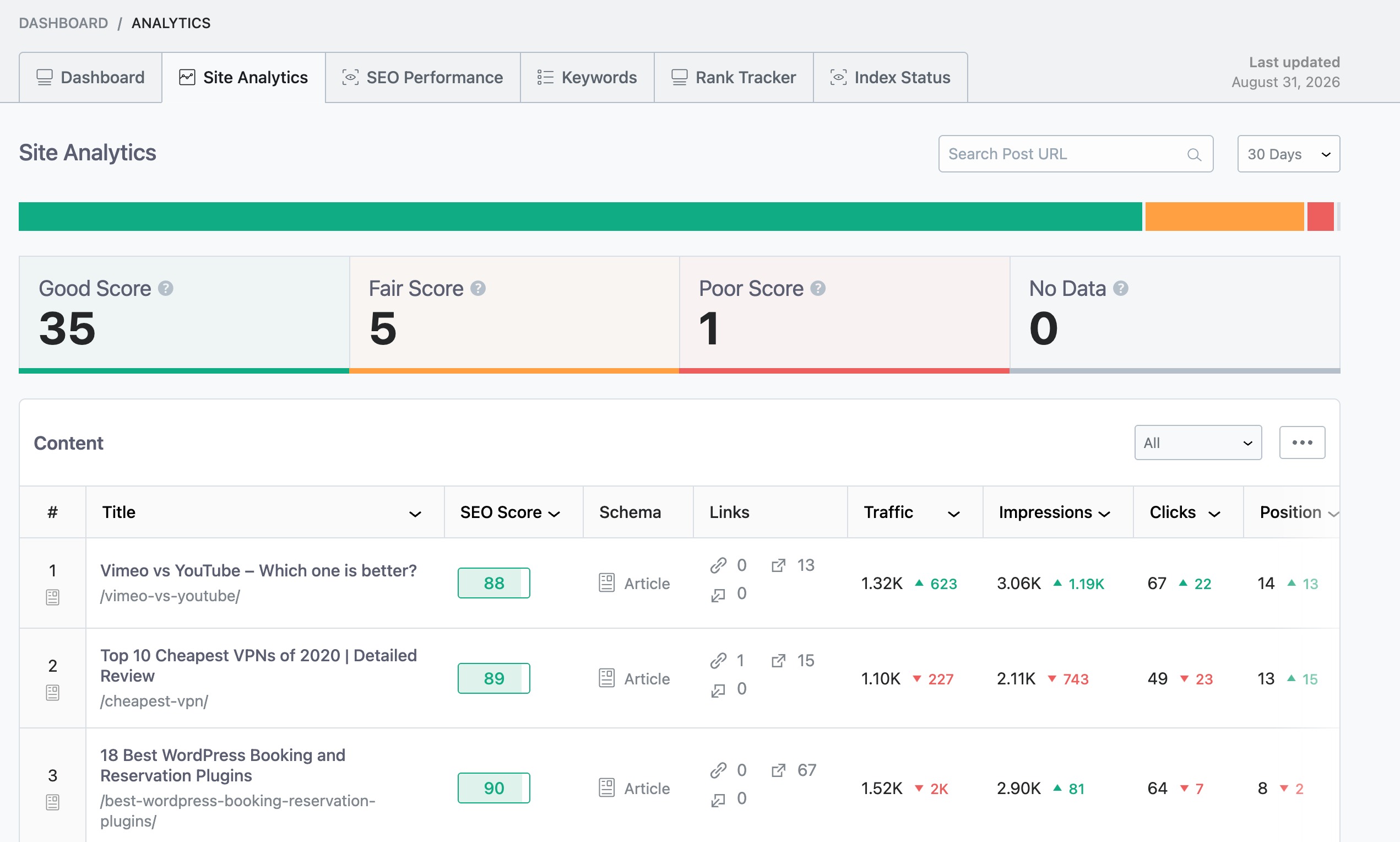Open the Rank Tracker tab

point(733,78)
